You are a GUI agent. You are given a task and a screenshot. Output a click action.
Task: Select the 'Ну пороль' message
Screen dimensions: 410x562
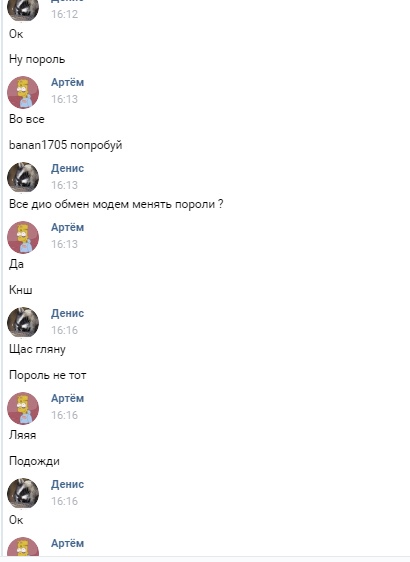37,59
